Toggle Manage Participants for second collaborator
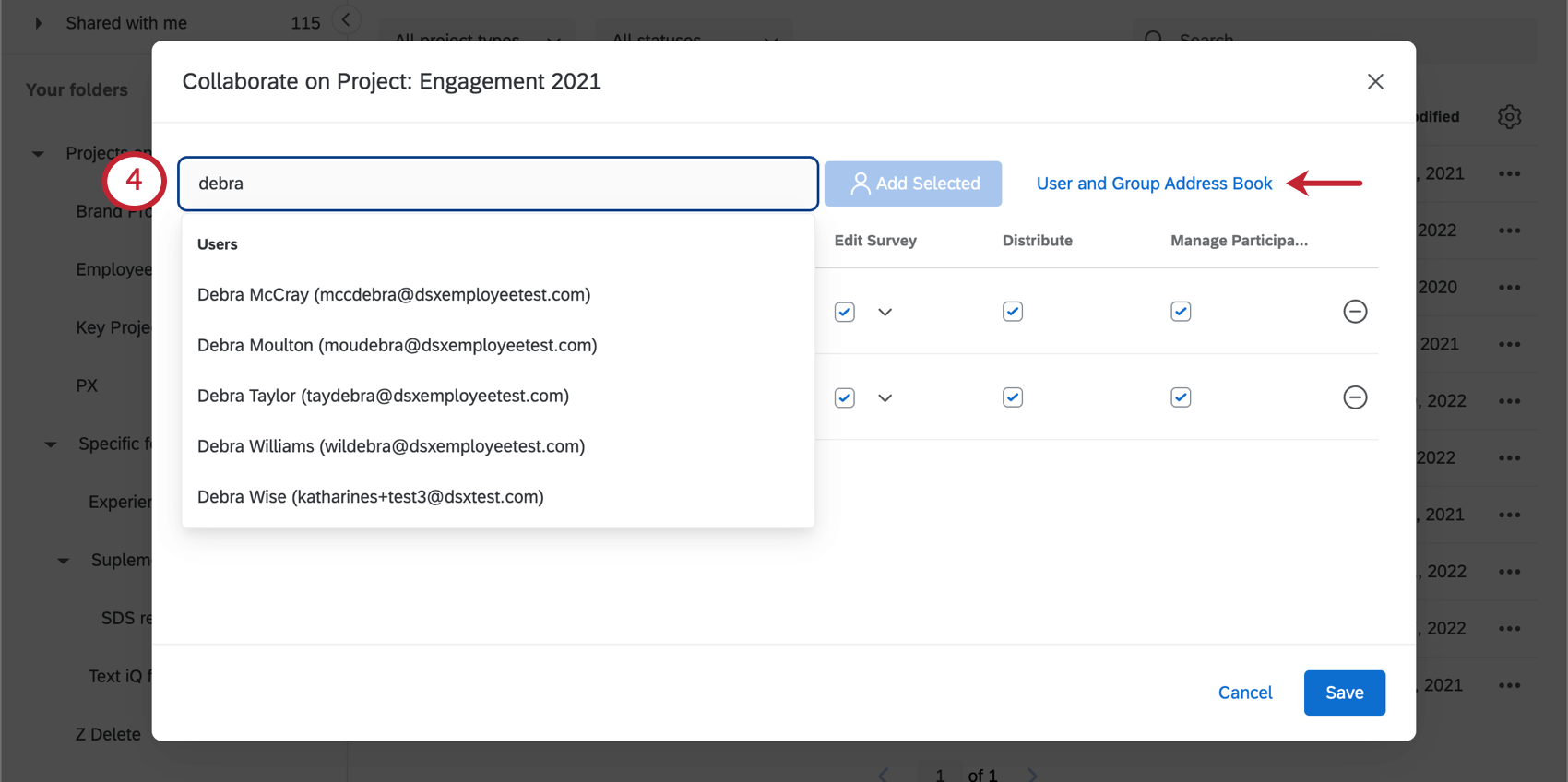 coord(1181,397)
